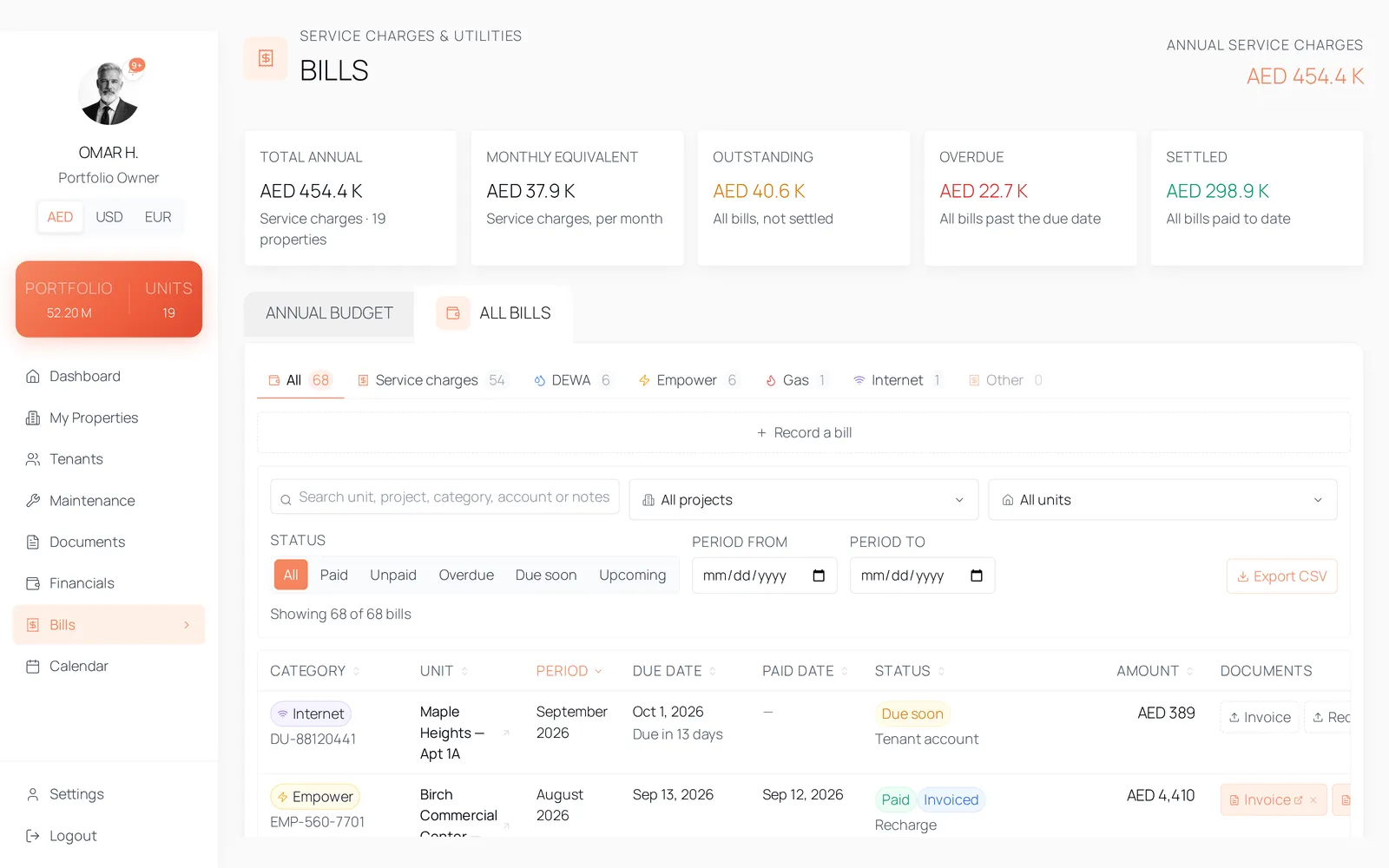Filter status by Due soon

(546, 575)
